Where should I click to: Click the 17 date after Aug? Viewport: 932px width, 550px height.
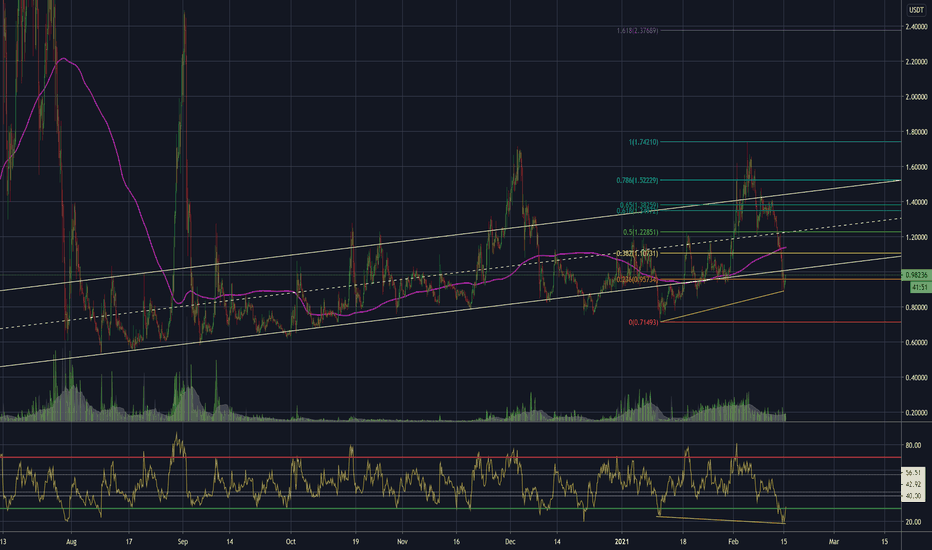coord(129,542)
